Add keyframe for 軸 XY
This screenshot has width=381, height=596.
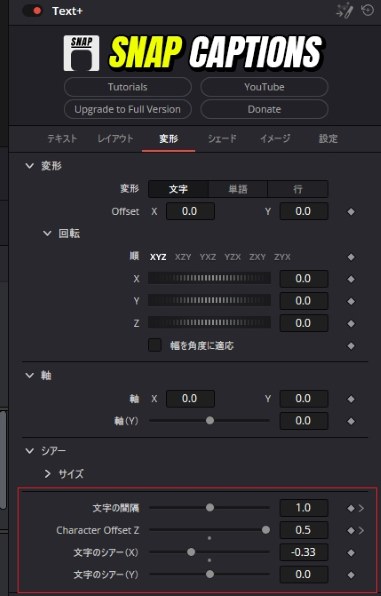[351, 399]
